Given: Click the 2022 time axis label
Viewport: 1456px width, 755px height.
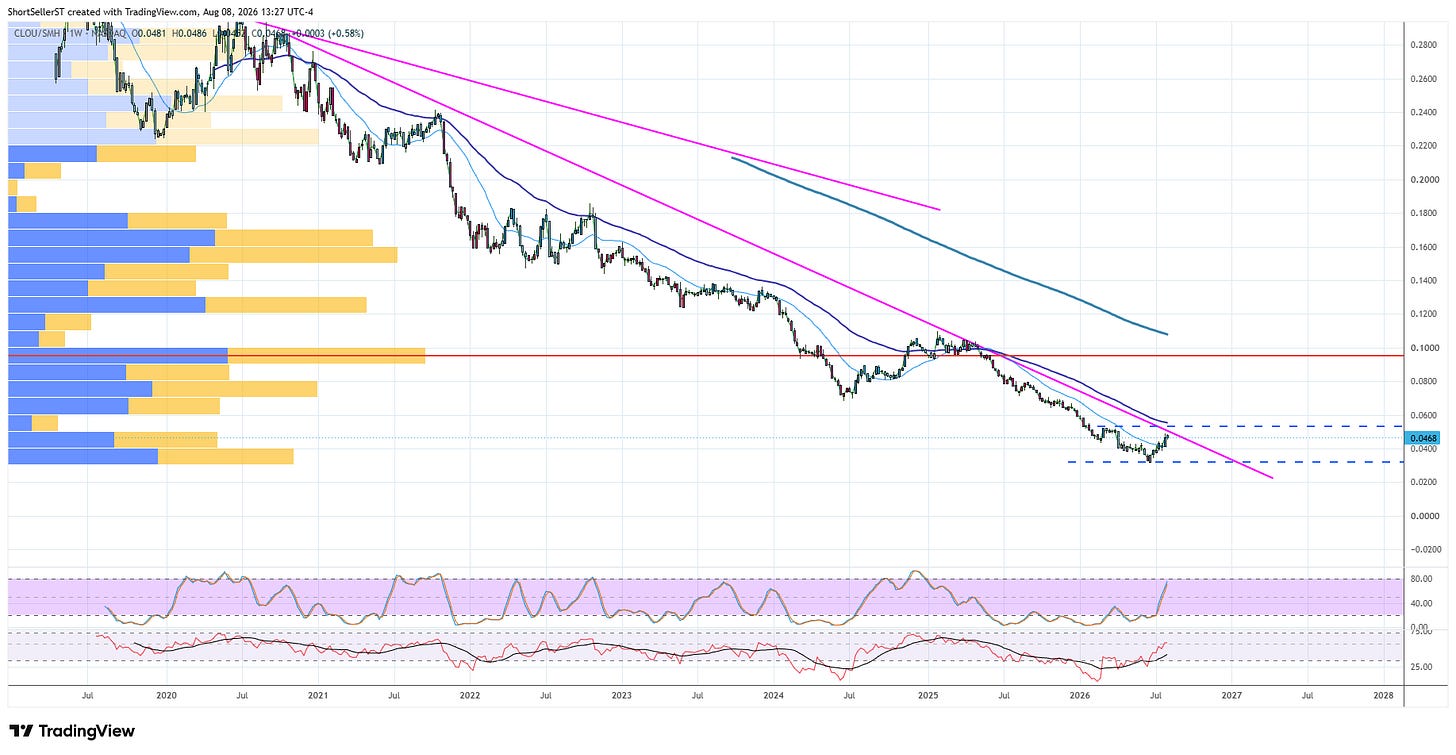Looking at the screenshot, I should tap(470, 694).
